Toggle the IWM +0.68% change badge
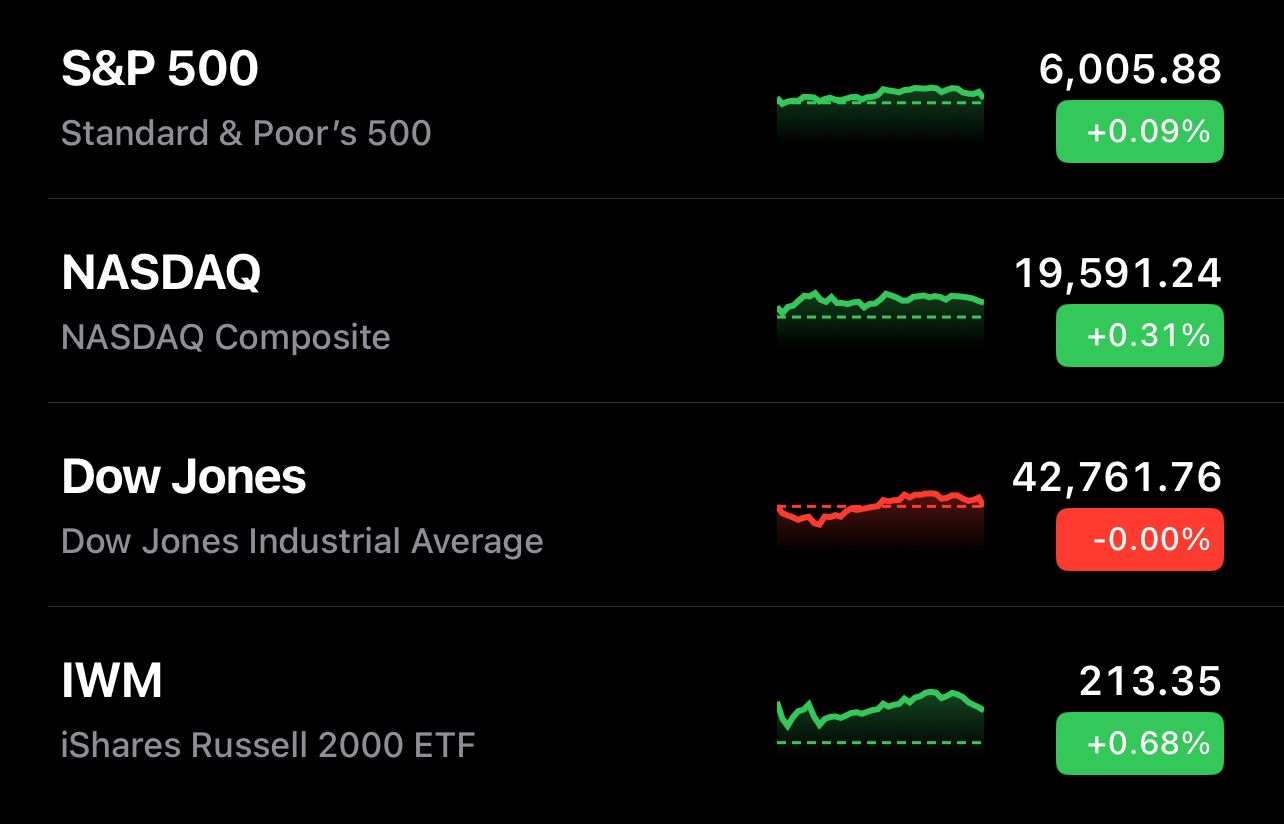Screen dimensions: 1284x824 [1140, 743]
